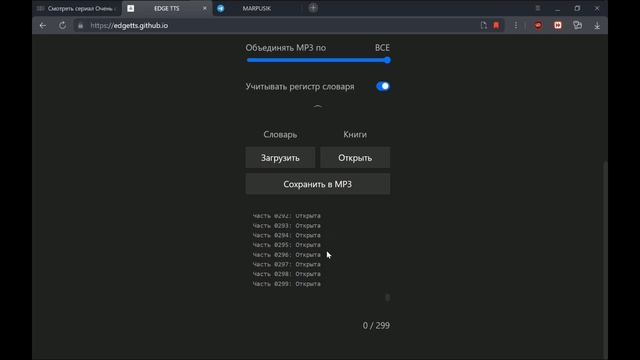Switch to the Смотреть сериал tab
Screen dimensions: 640x360
[x=78, y=8]
